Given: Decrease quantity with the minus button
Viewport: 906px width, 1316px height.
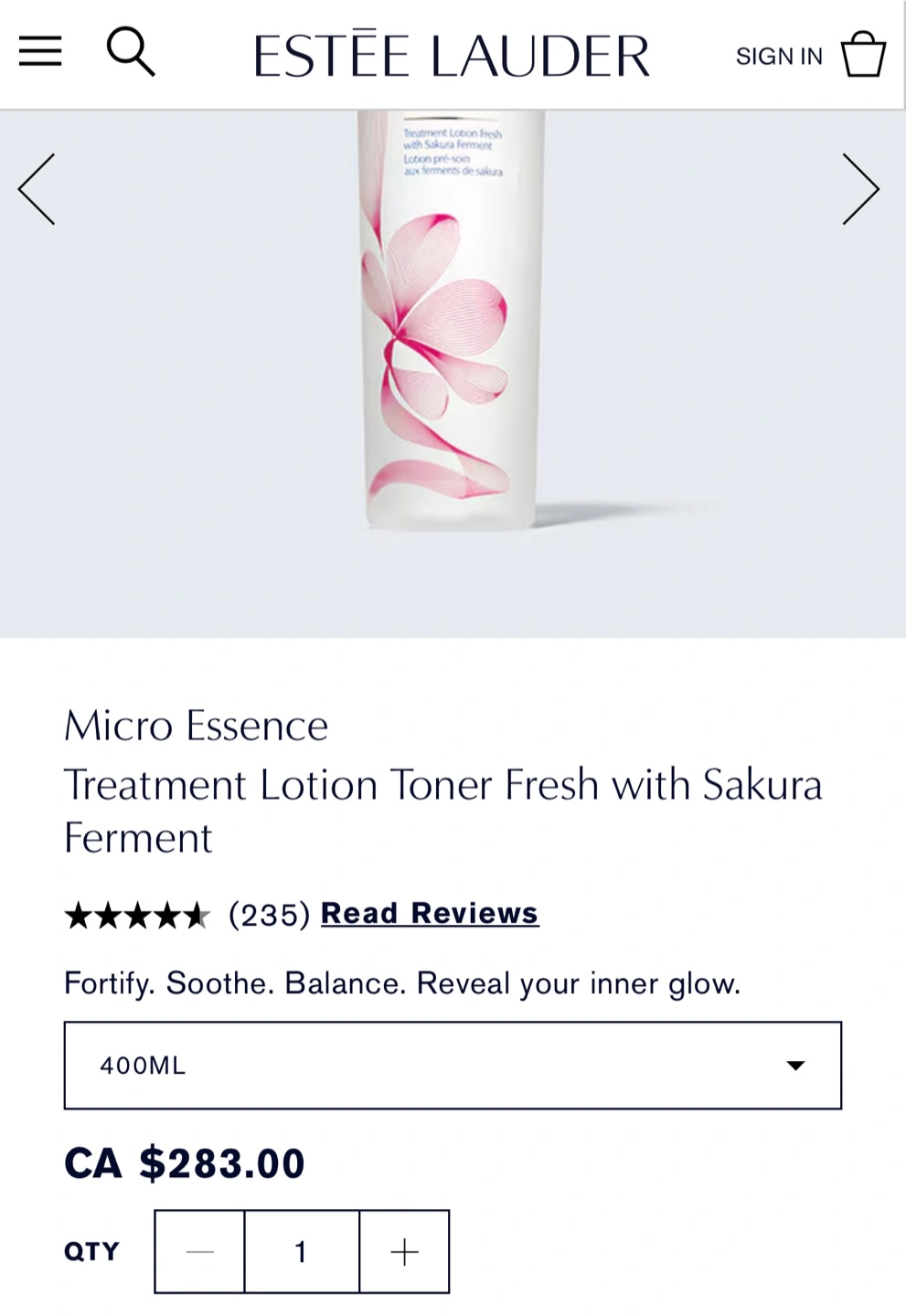Looking at the screenshot, I should pyautogui.click(x=199, y=1251).
